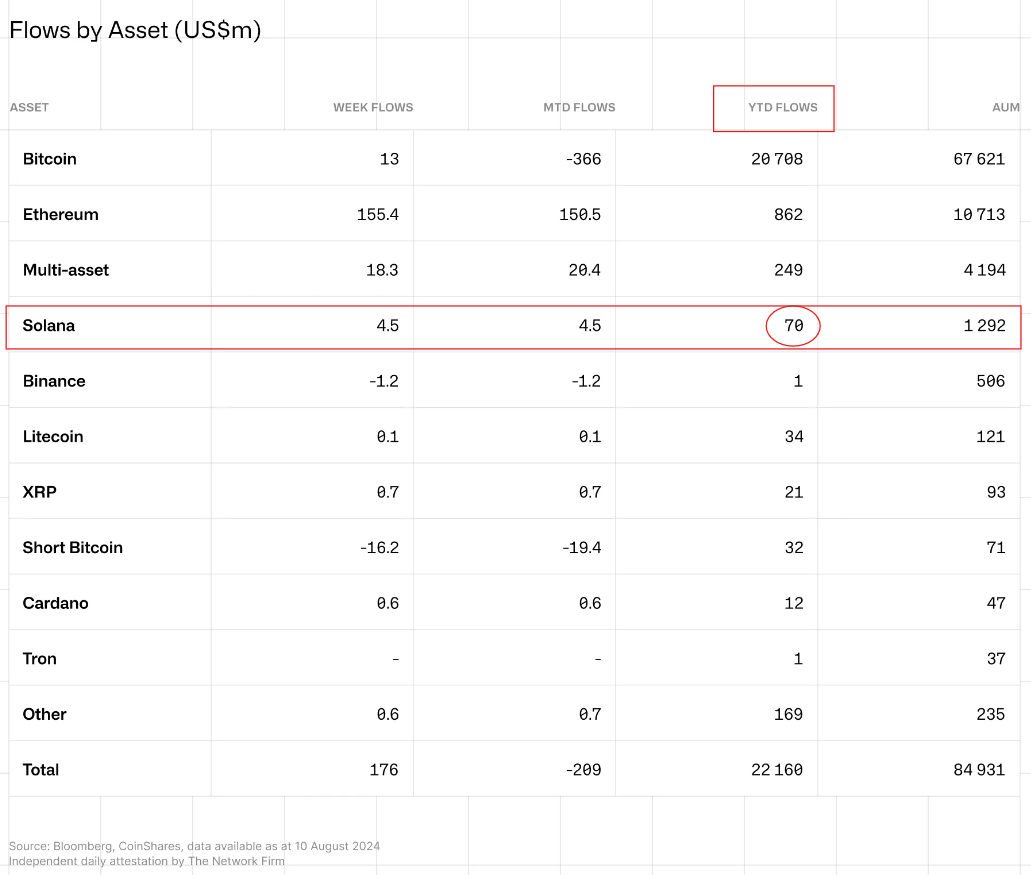
Task: Click the "Flows by Asset (US$m)" title
Action: tap(135, 30)
